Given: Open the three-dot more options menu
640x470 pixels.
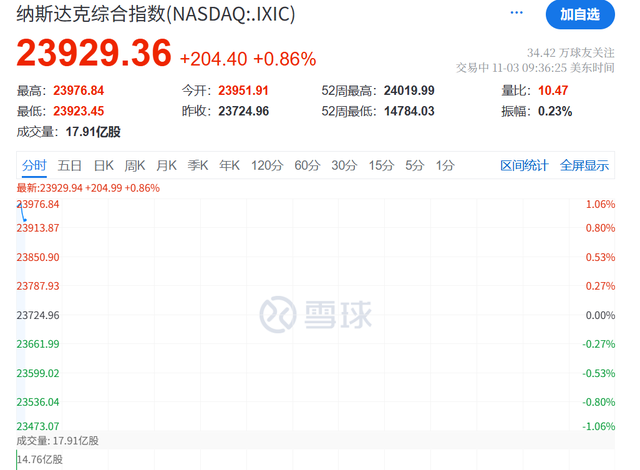Looking at the screenshot, I should tap(516, 13).
